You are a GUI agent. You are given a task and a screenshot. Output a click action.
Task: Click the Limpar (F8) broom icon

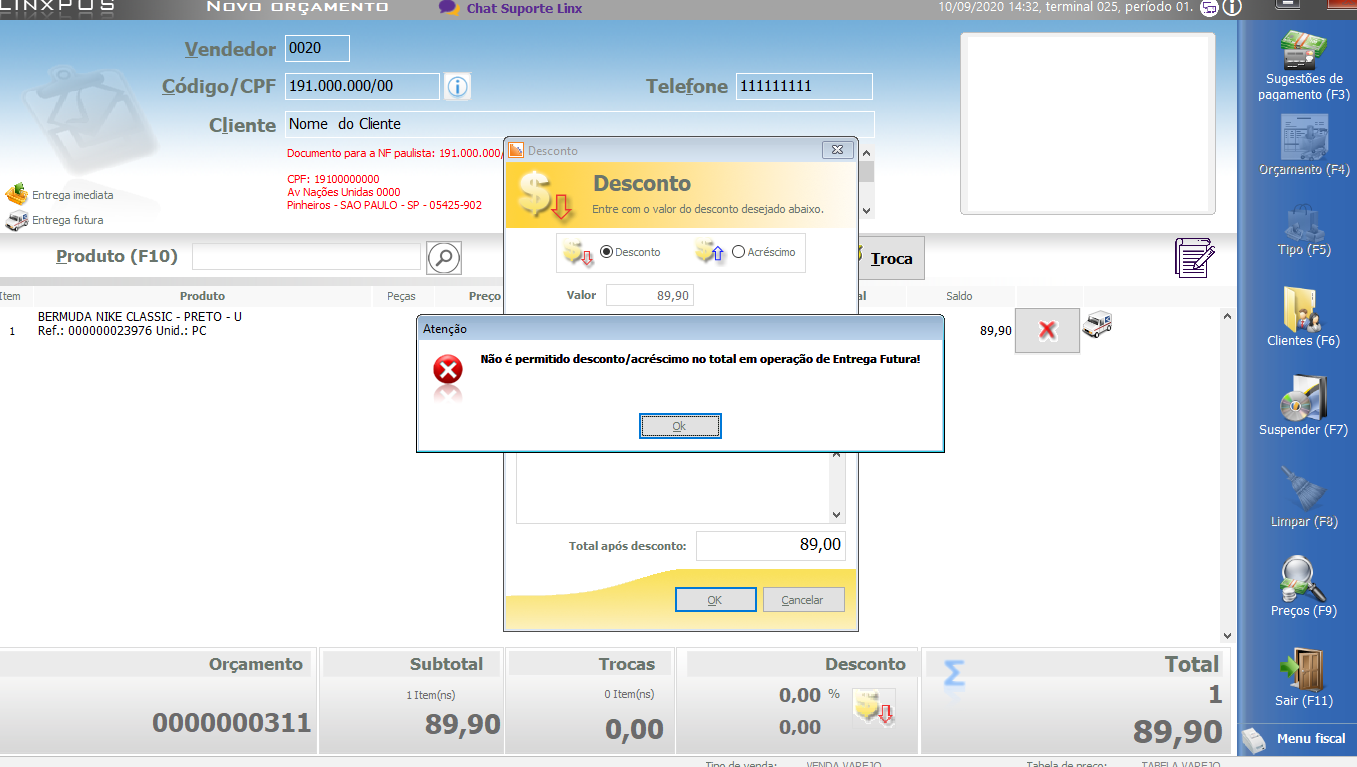click(1304, 497)
